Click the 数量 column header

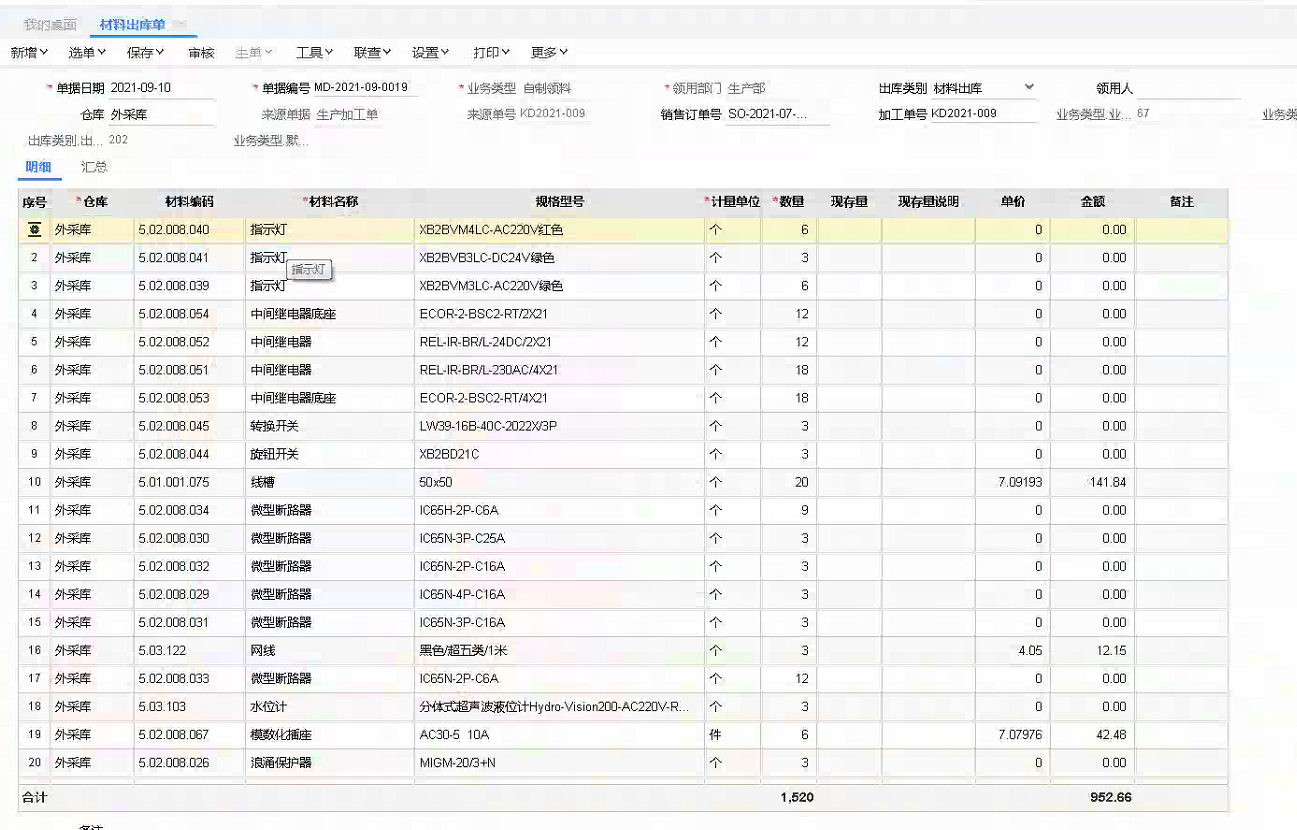point(789,202)
